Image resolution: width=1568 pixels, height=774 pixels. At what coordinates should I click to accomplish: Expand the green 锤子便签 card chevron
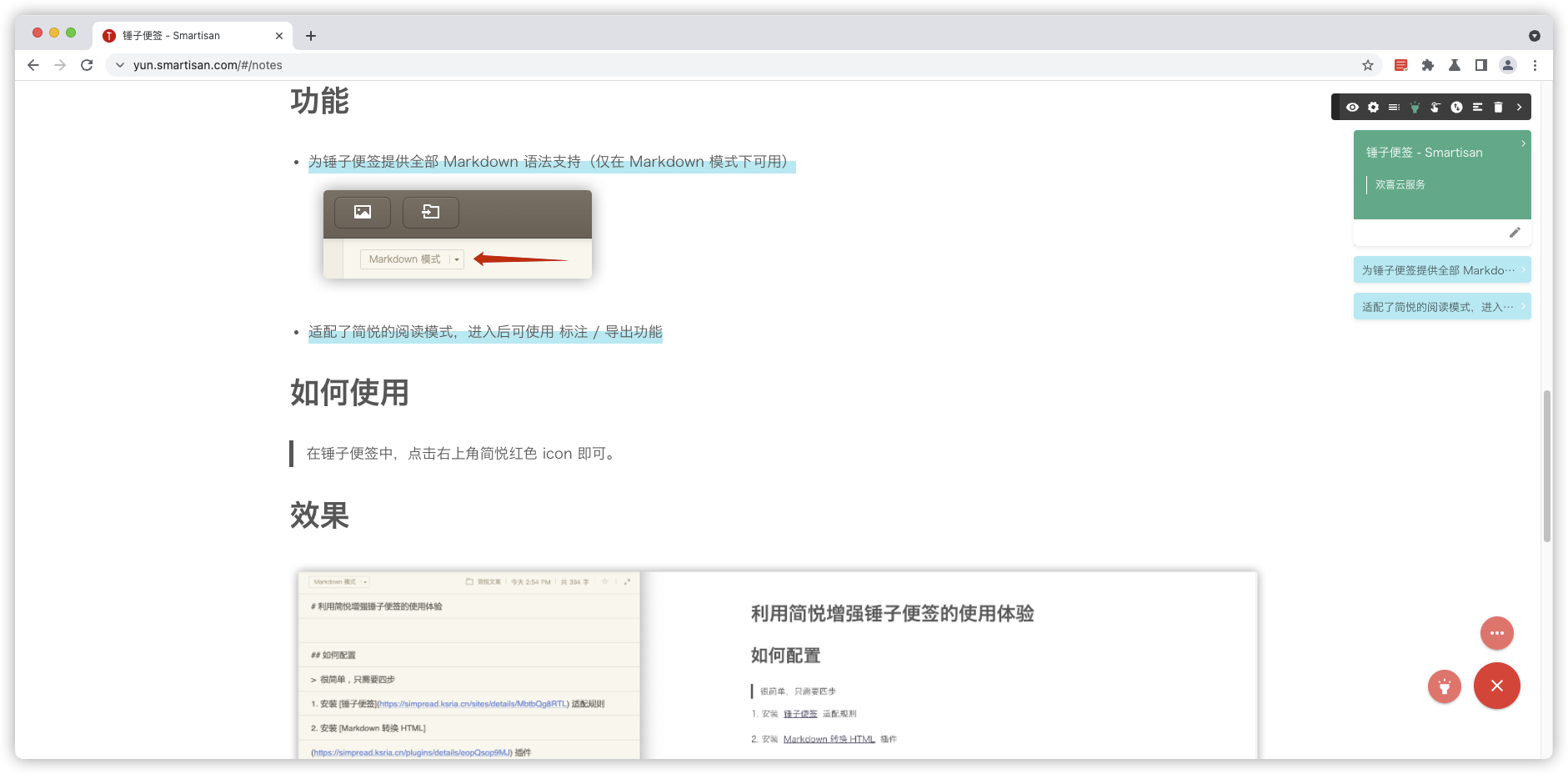coord(1523,143)
